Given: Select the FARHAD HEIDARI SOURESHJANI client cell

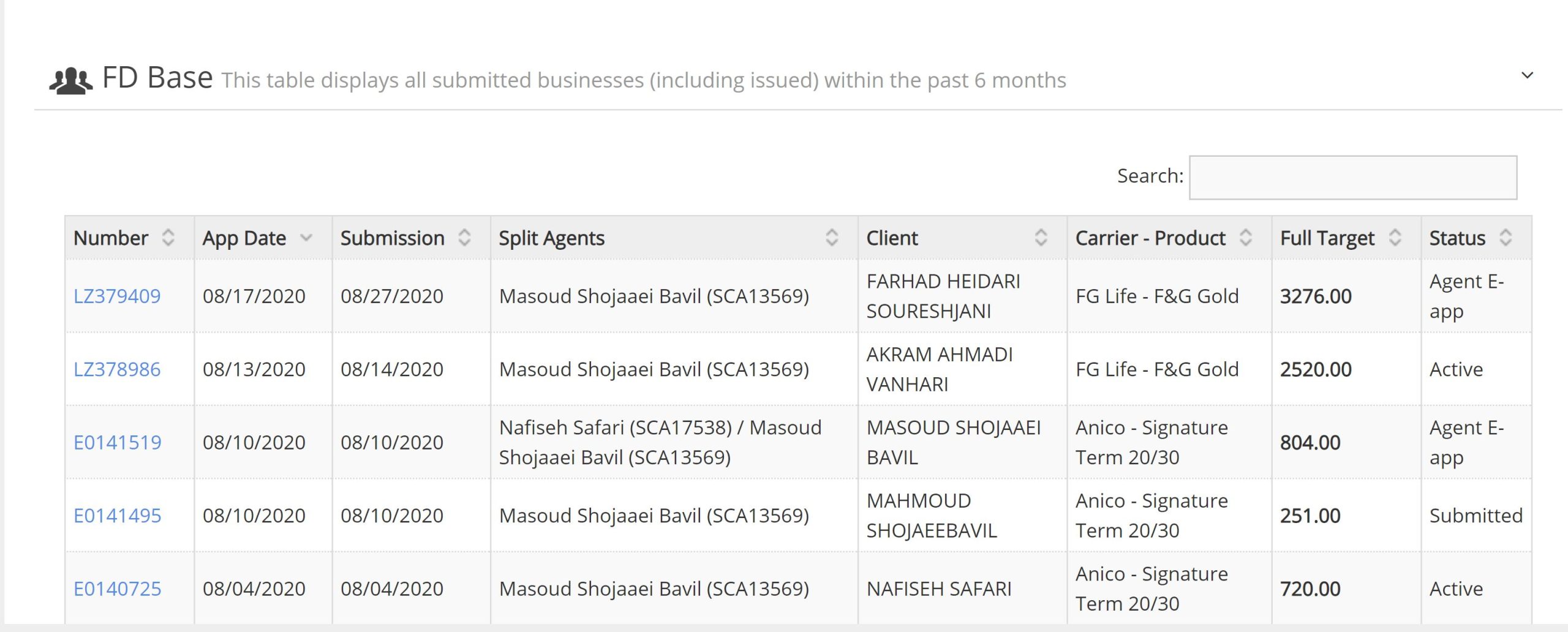Looking at the screenshot, I should tap(962, 296).
